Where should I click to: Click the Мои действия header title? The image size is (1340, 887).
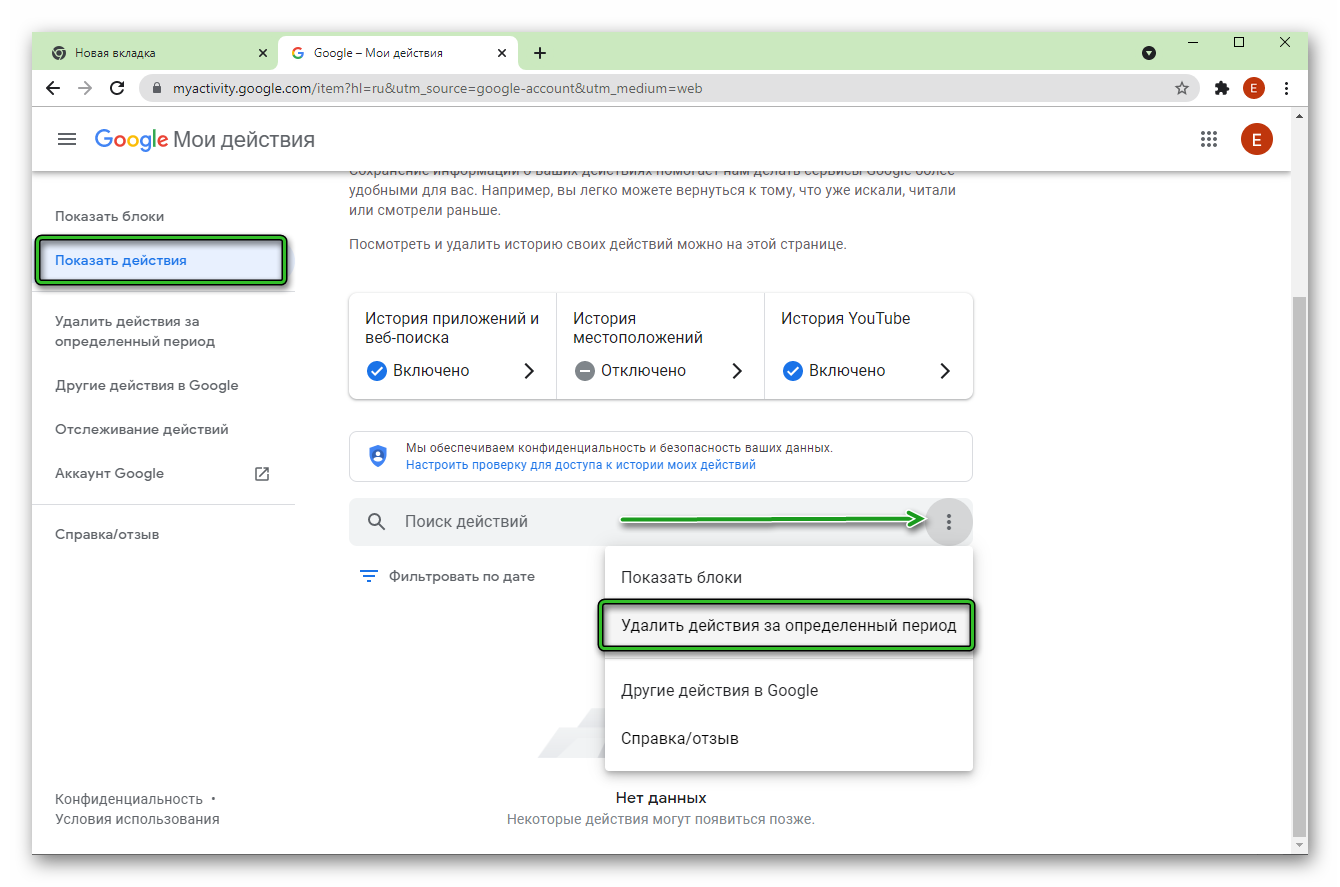tap(244, 140)
